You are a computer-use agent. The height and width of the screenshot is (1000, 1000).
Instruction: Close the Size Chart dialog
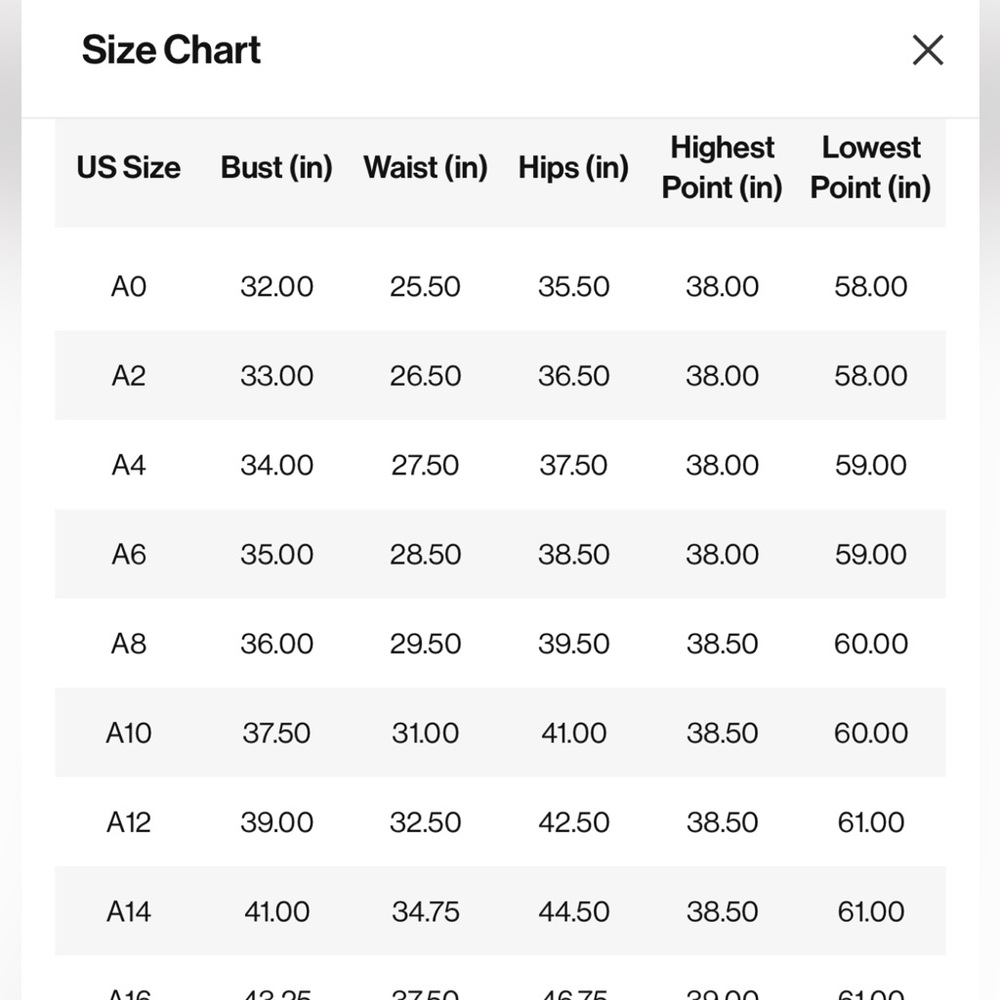pos(927,50)
